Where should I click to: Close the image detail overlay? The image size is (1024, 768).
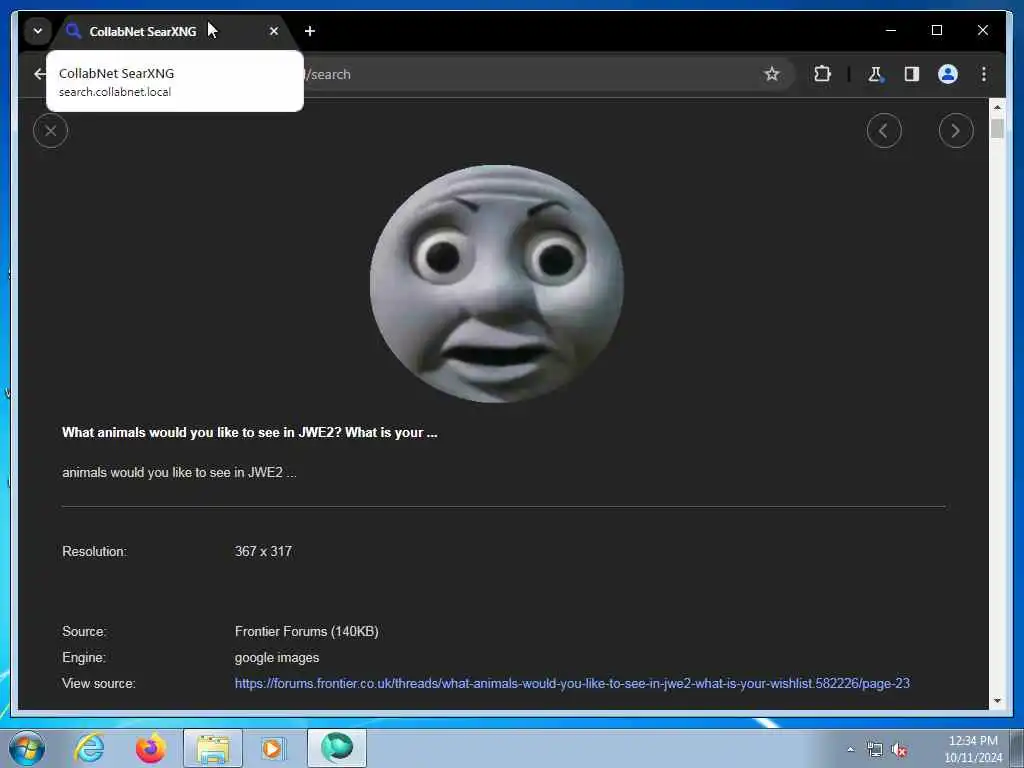50,131
